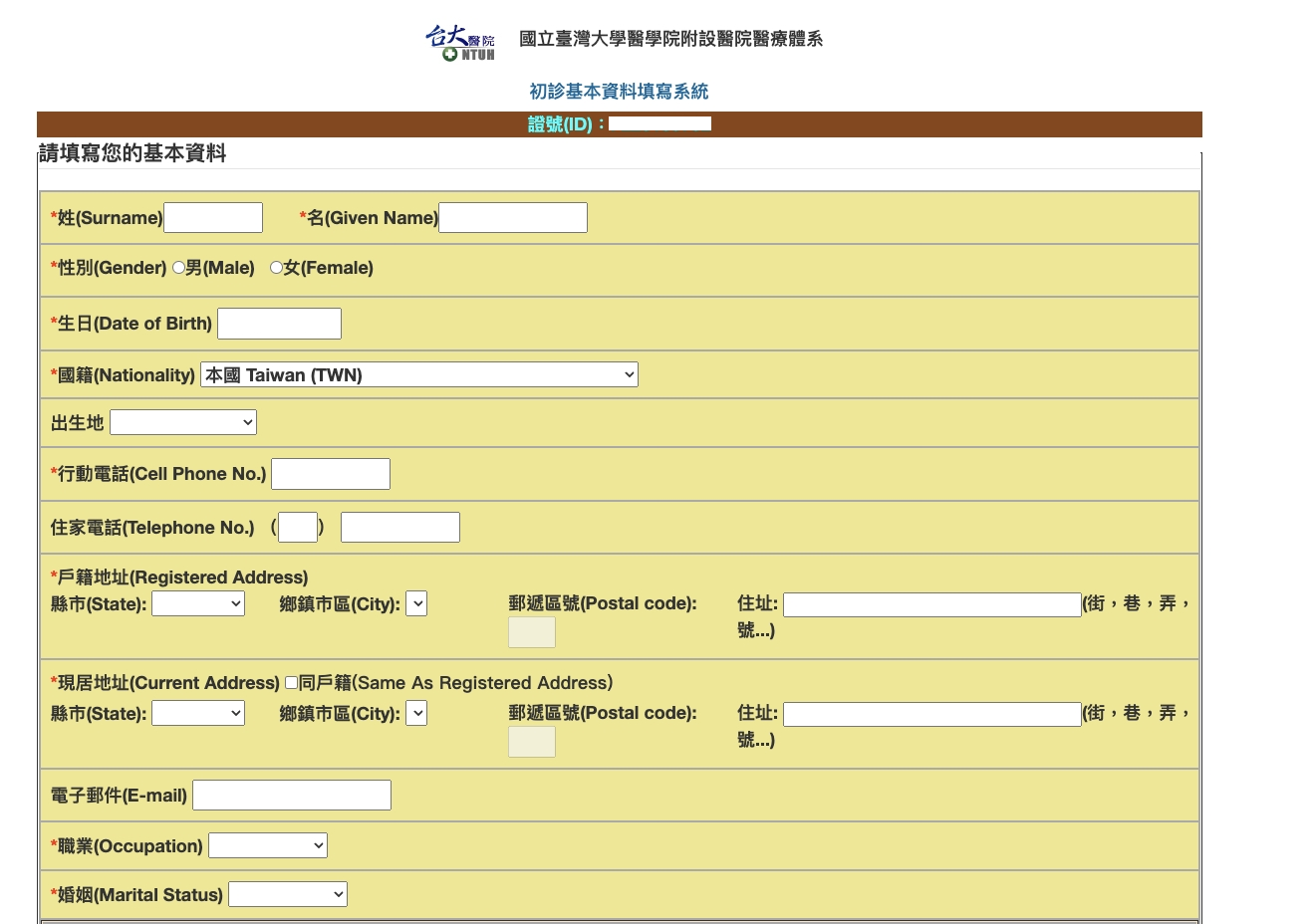Click the 請填寫您的基本資料 heading
The image size is (1316, 924).
[132, 153]
